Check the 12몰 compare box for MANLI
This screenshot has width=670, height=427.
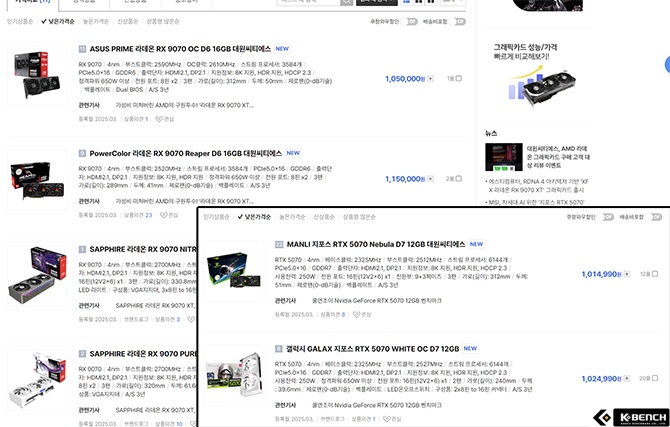tap(655, 274)
